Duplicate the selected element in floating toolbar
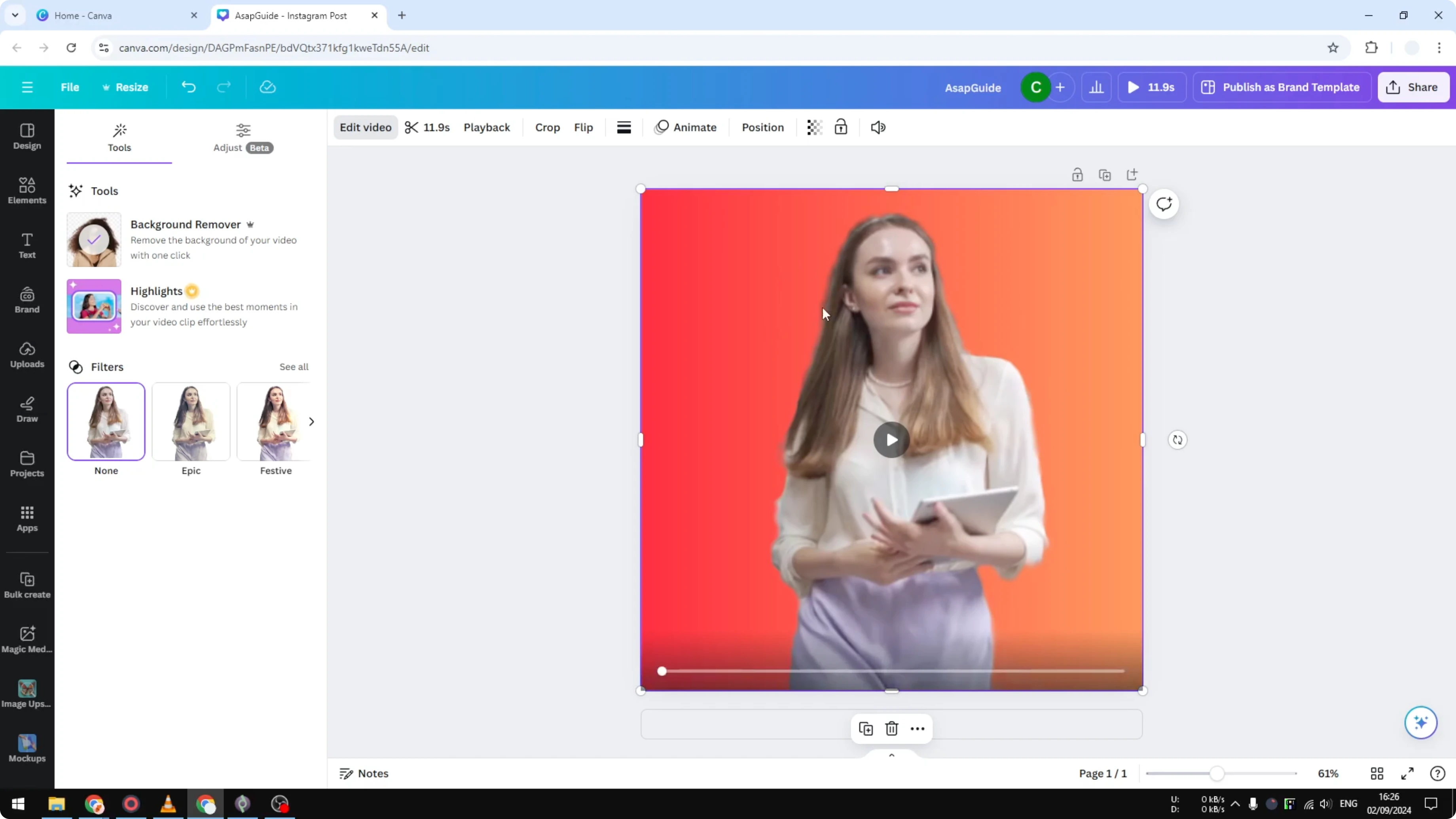 tap(865, 728)
